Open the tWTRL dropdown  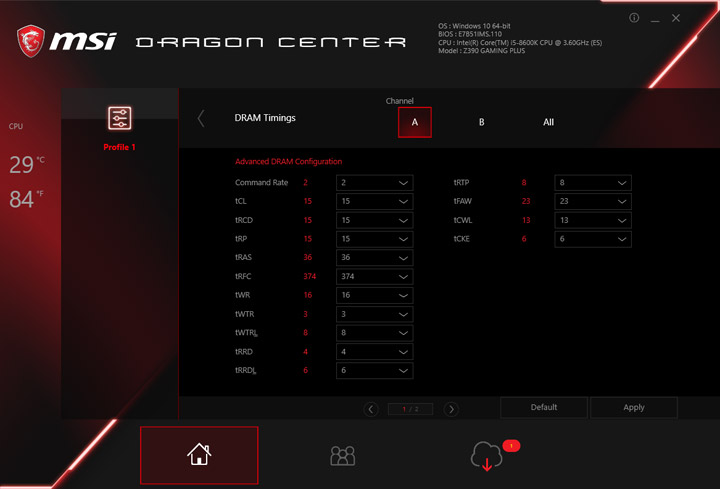tap(374, 333)
